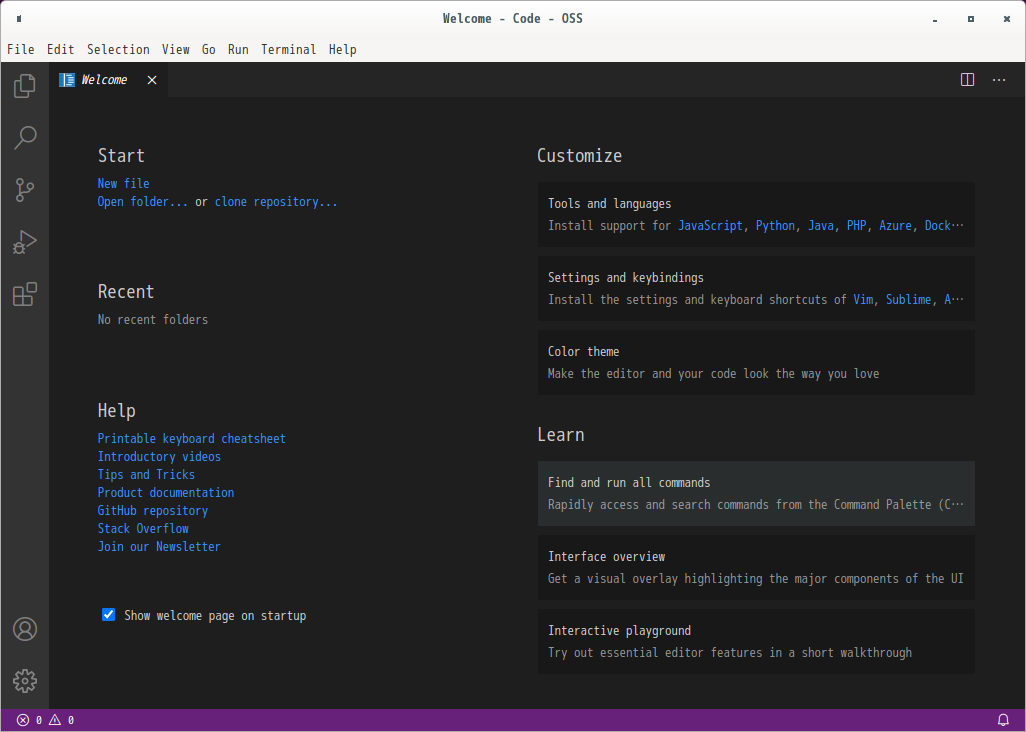This screenshot has height=732, width=1026.
Task: Install Python support link
Action: (x=775, y=226)
